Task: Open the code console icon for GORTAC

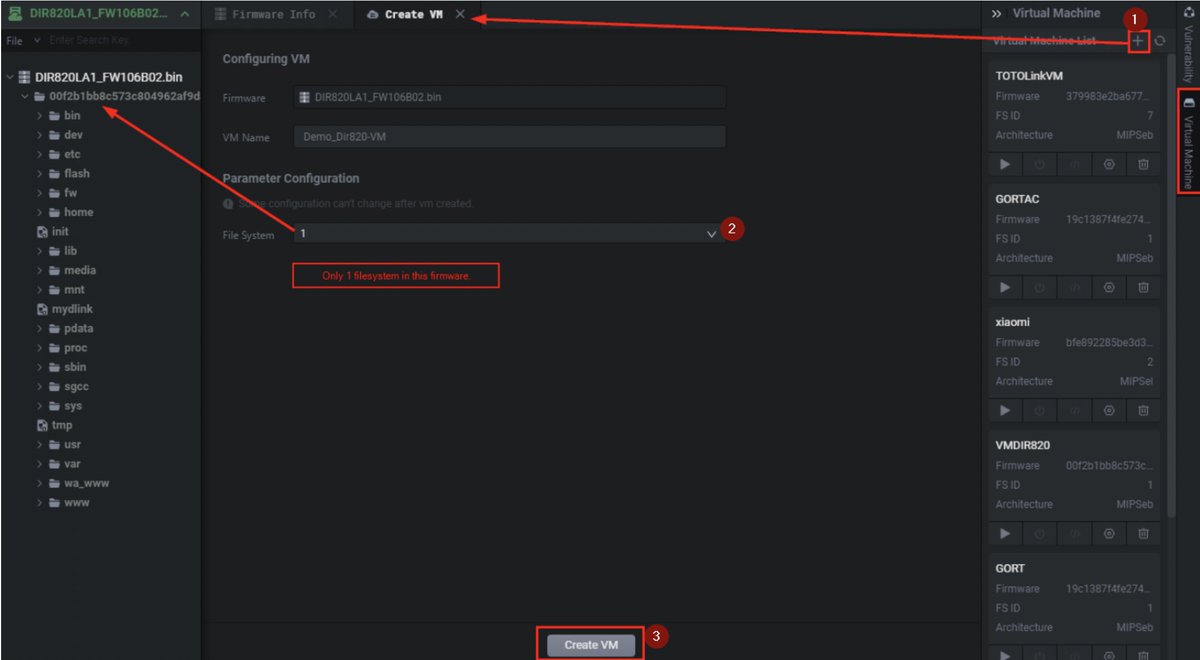Action: (1075, 287)
